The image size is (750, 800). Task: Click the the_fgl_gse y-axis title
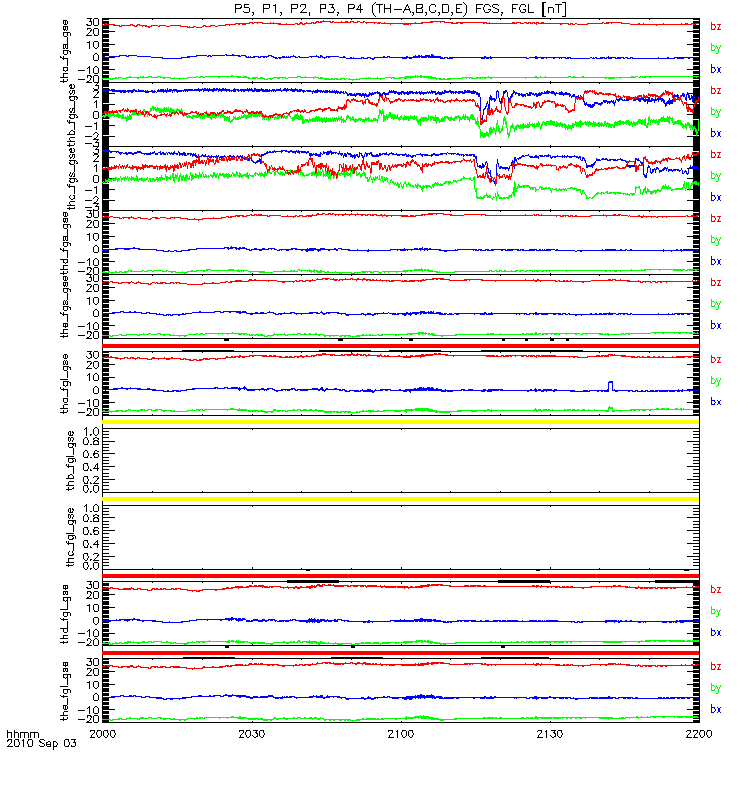tap(65, 691)
